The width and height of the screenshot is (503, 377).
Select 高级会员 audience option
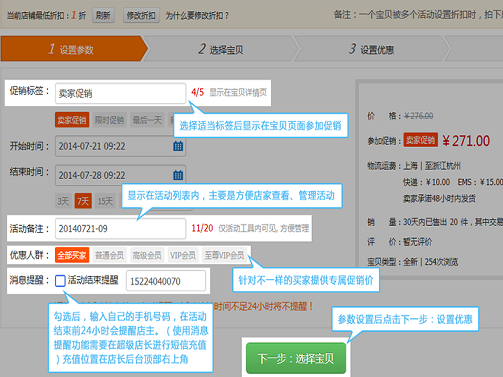tap(147, 255)
